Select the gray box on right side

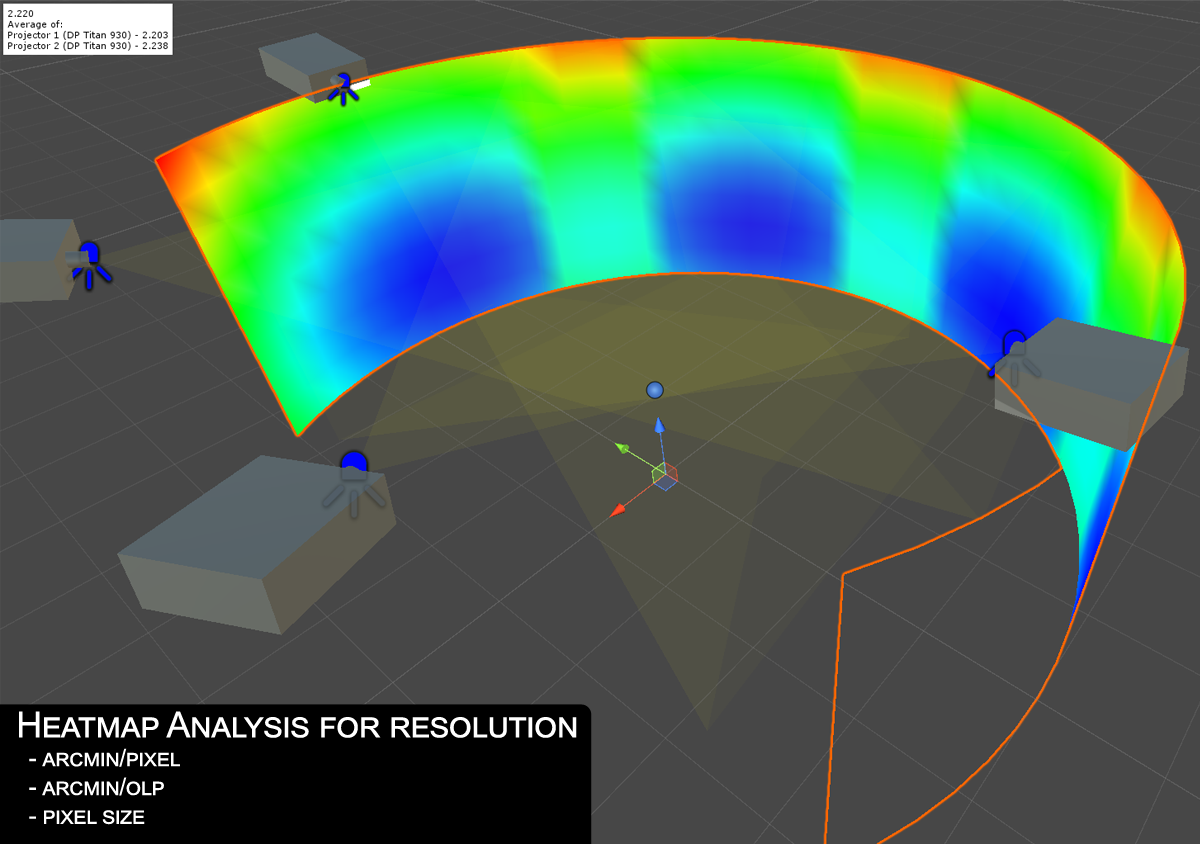click(1091, 381)
